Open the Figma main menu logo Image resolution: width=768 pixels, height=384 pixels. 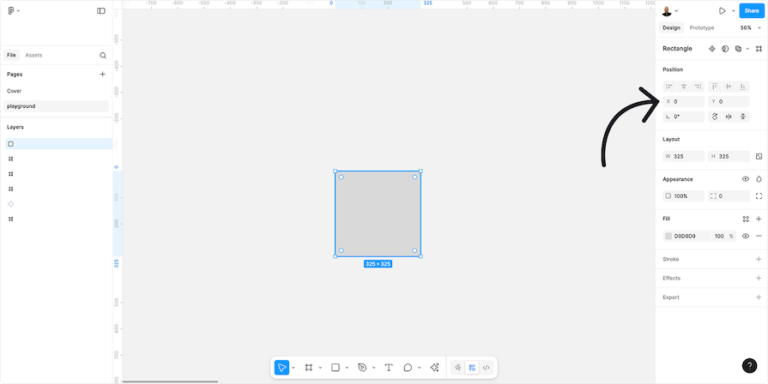[11, 11]
